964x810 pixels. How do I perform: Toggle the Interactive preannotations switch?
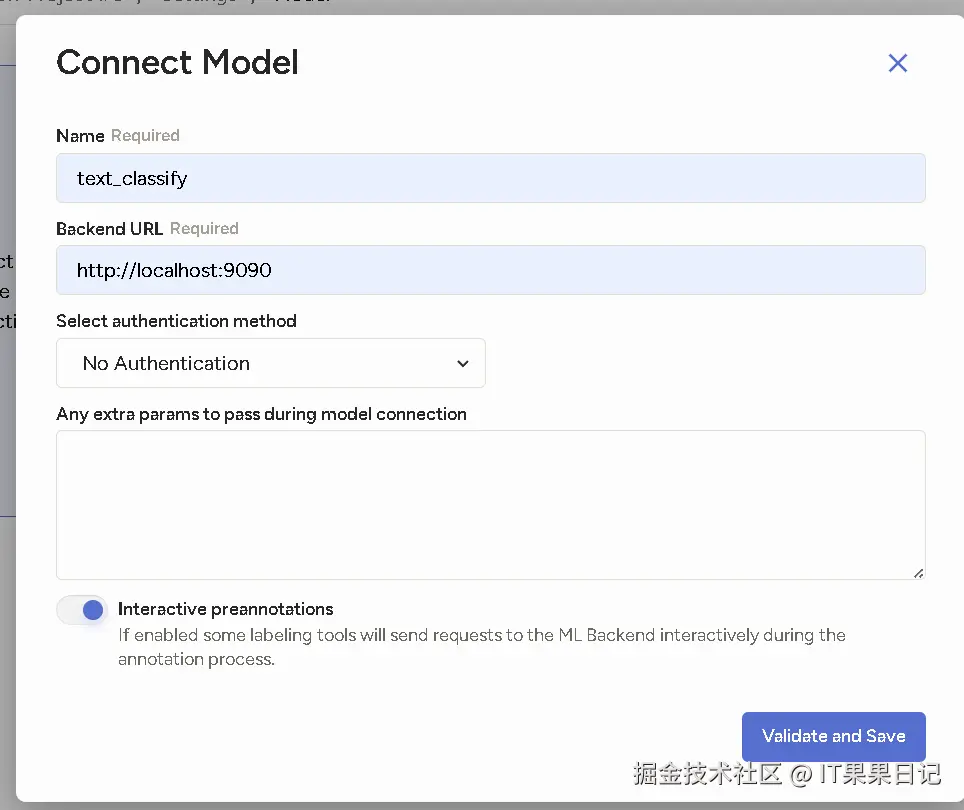point(82,610)
